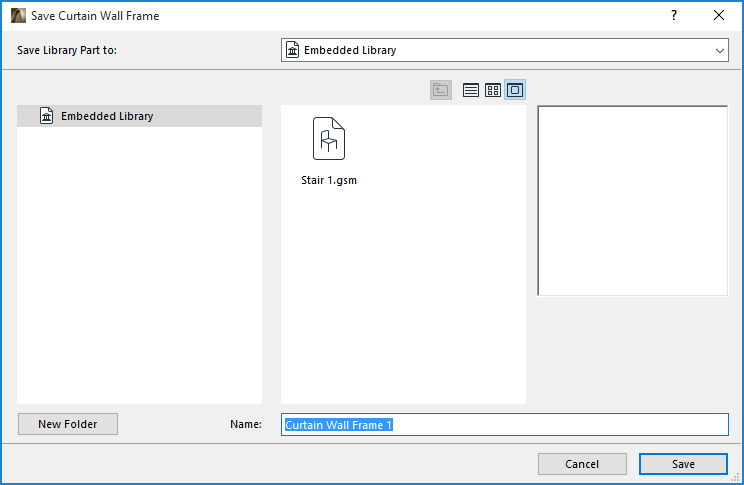Switch to list view icon
Screen dimensions: 744x485
[x=470, y=90]
